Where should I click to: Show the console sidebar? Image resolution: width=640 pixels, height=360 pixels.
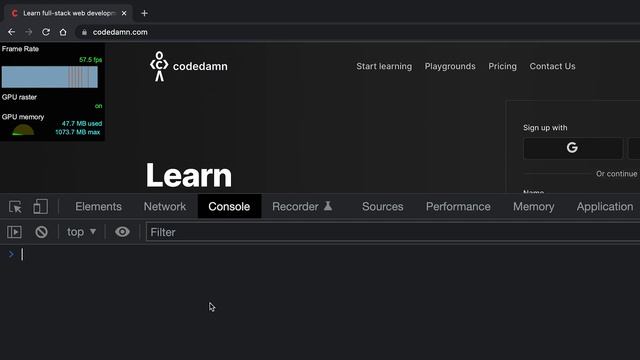pos(15,232)
